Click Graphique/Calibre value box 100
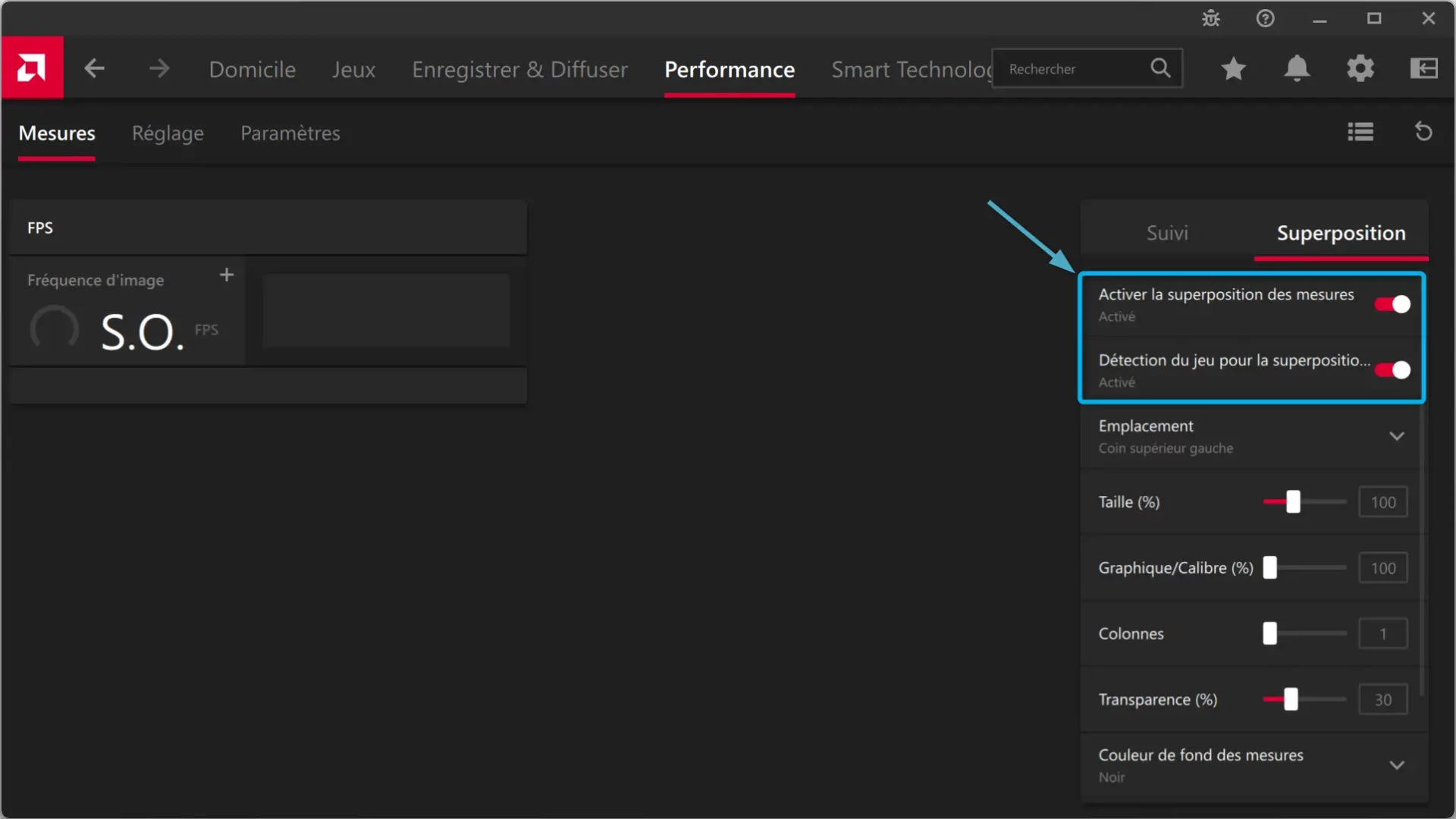The height and width of the screenshot is (819, 1456). (x=1383, y=568)
